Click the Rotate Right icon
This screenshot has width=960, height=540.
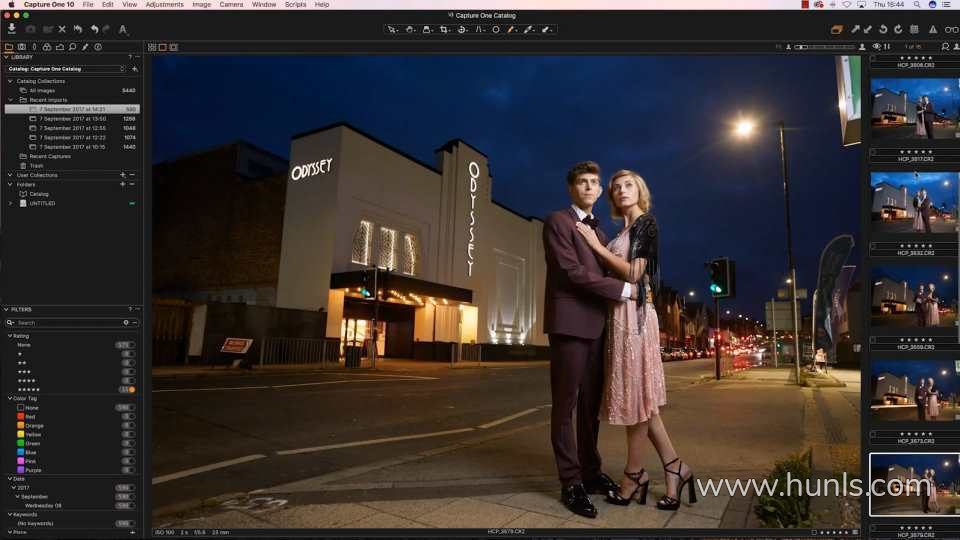pos(898,29)
